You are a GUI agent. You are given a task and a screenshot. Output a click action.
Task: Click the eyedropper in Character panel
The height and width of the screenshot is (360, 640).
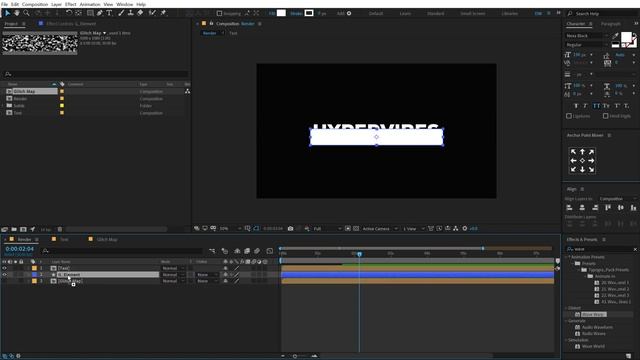tap(615, 36)
